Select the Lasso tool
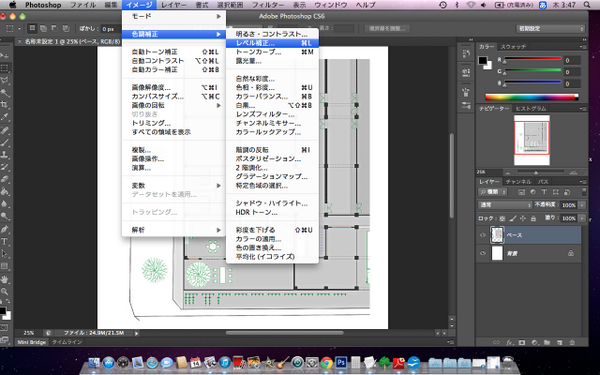This screenshot has height=375, width=600. [x=5, y=80]
